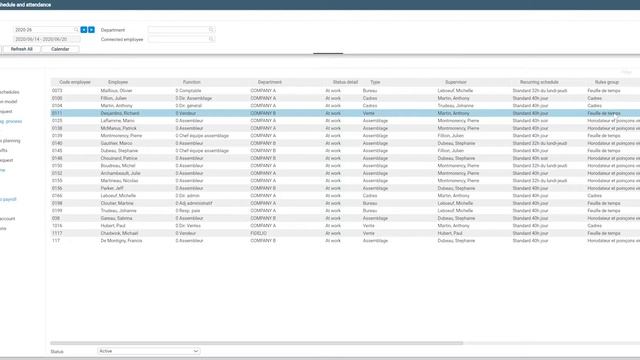This screenshot has height=360, width=640.
Task: Go to the next period with the blue right arrow
Action: pos(91,30)
